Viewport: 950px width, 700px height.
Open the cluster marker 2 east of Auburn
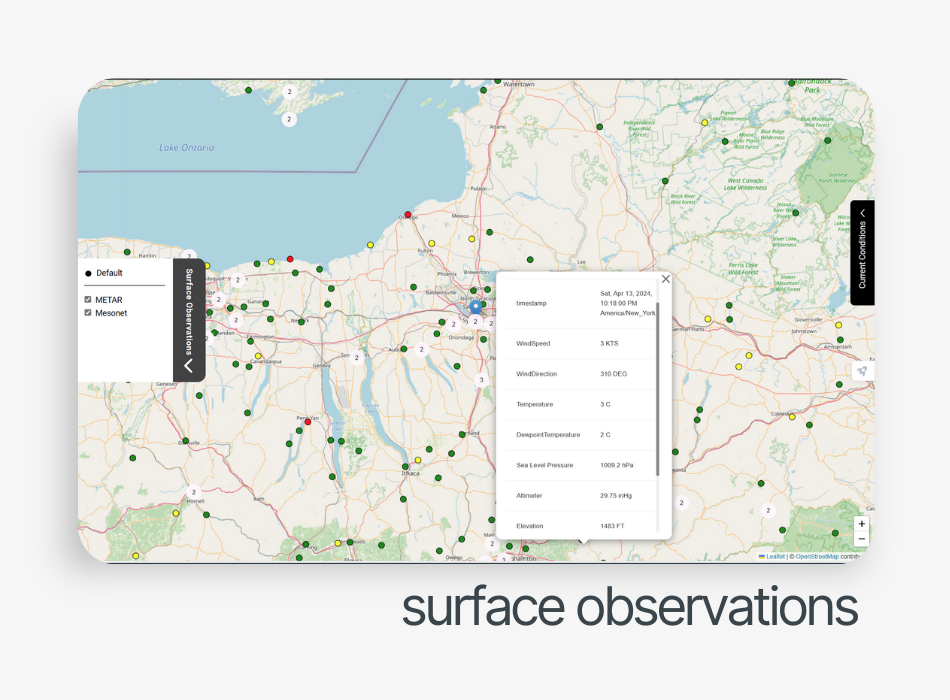[422, 349]
